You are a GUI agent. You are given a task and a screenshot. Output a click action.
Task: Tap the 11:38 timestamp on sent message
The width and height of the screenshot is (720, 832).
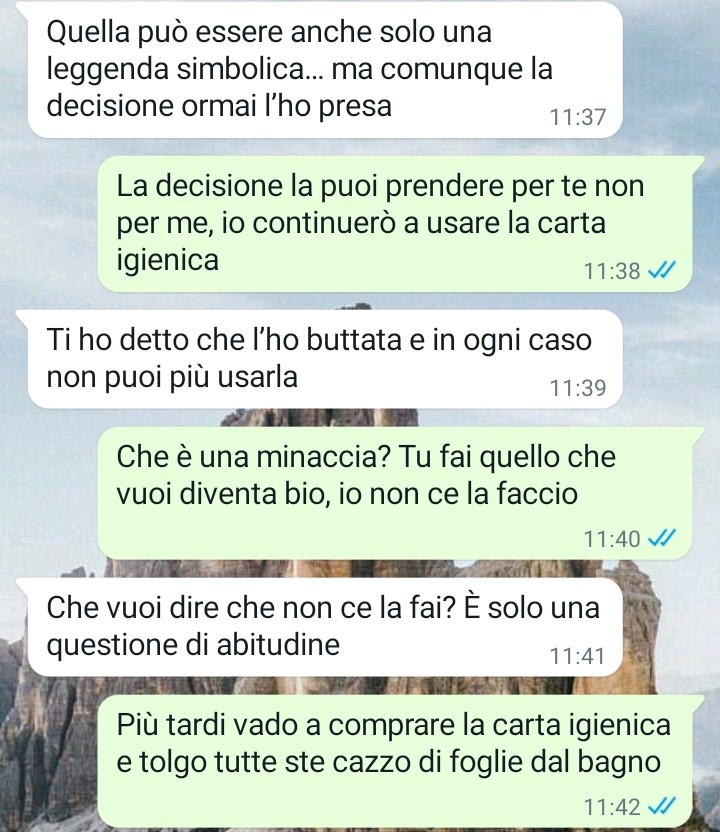click(x=612, y=271)
